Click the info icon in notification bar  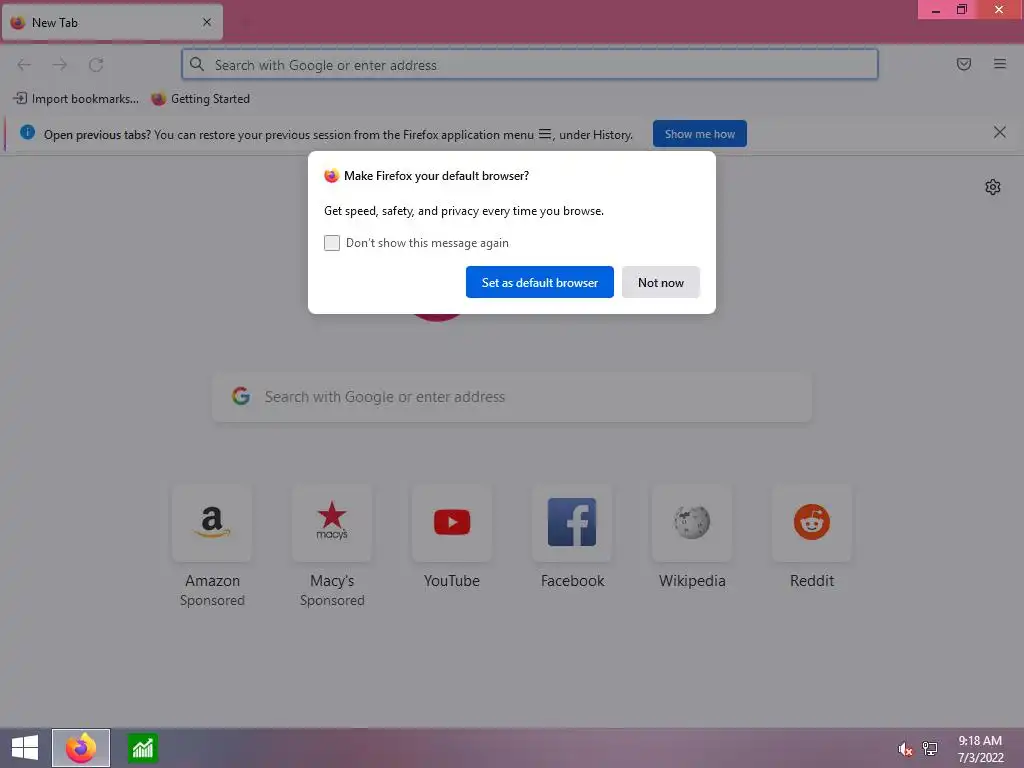(27, 133)
